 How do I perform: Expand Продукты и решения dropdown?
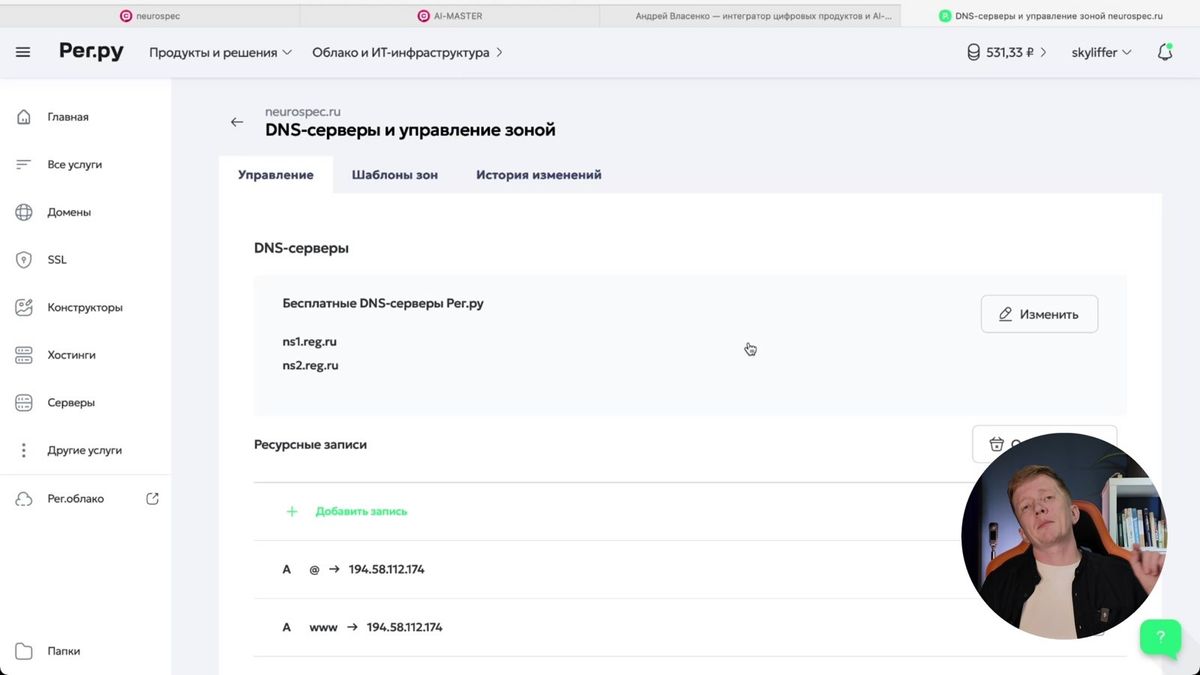pos(221,52)
